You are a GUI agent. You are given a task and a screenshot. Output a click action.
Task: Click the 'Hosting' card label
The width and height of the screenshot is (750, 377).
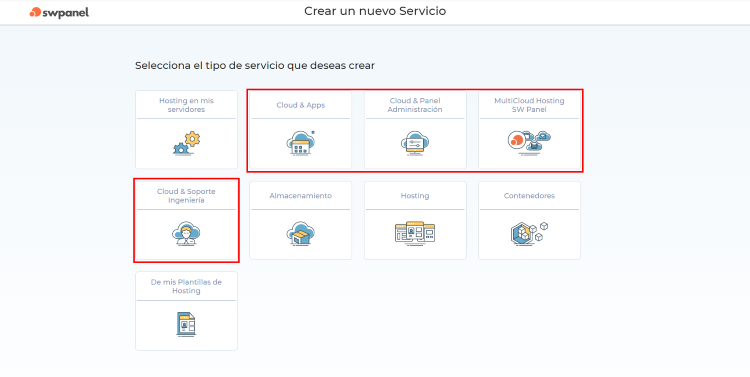tap(415, 196)
